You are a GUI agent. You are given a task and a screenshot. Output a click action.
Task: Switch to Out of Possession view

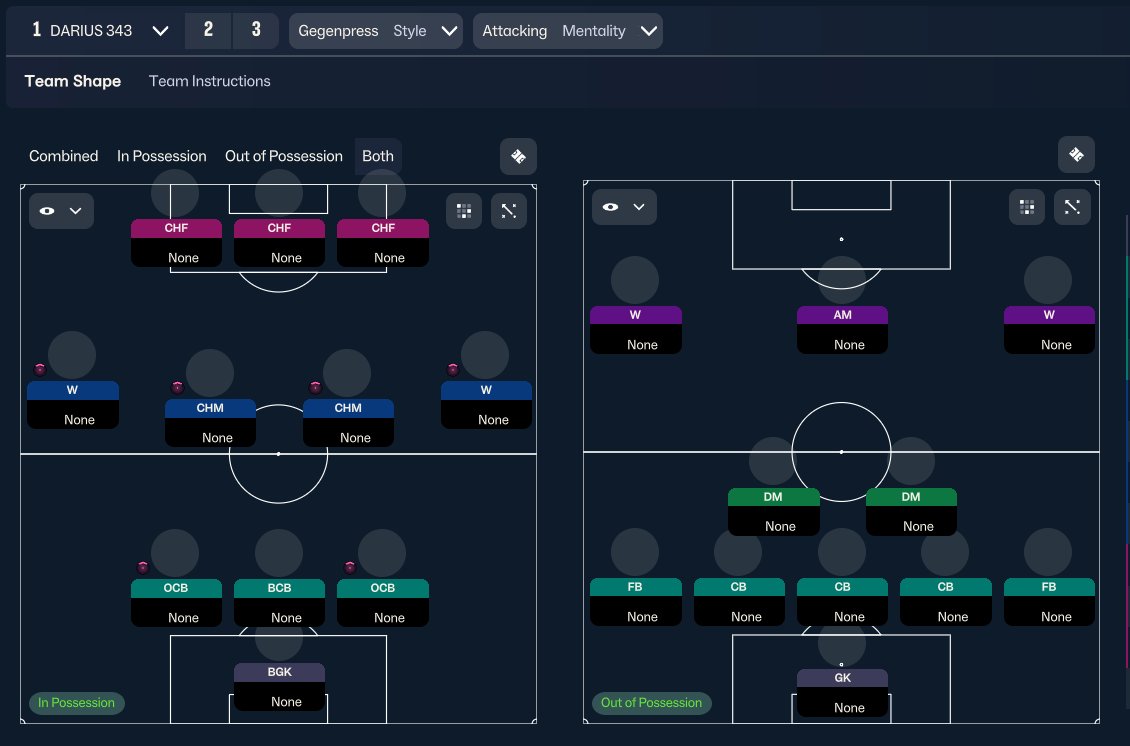(284, 156)
